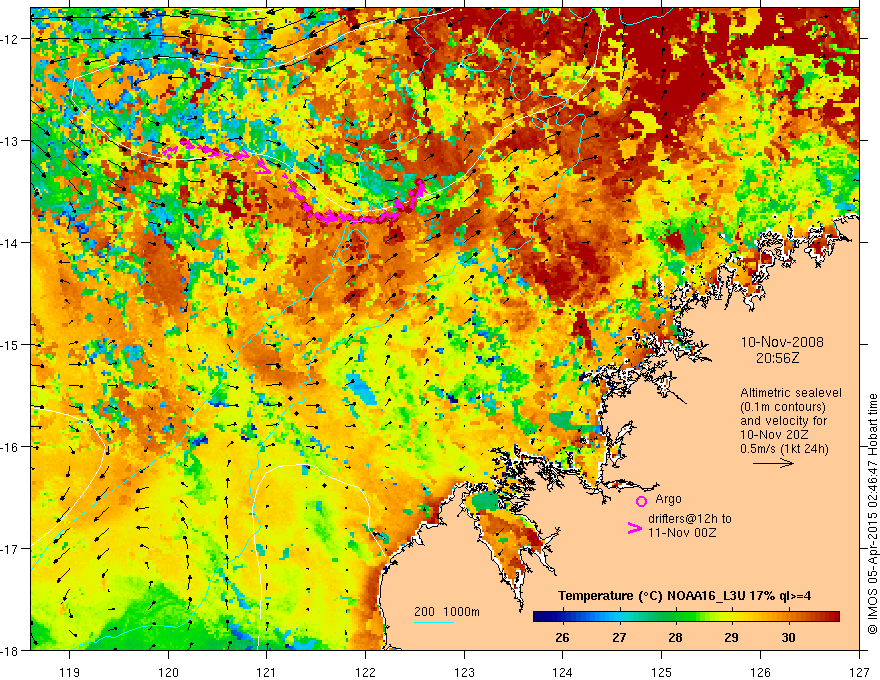
Task: Click the '10-Nov 20Z' text line
Action: coord(774,435)
